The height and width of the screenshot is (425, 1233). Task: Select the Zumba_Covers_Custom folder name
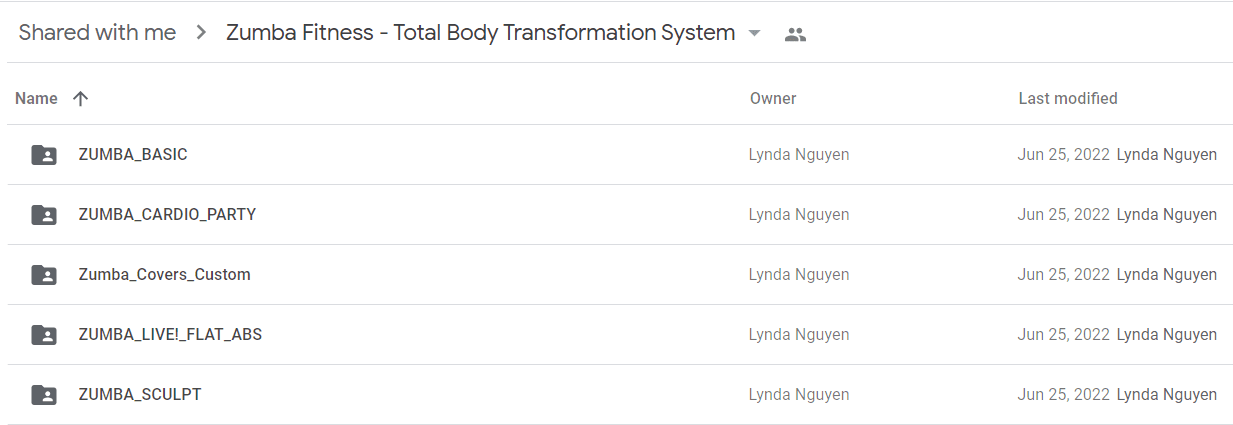click(x=164, y=275)
